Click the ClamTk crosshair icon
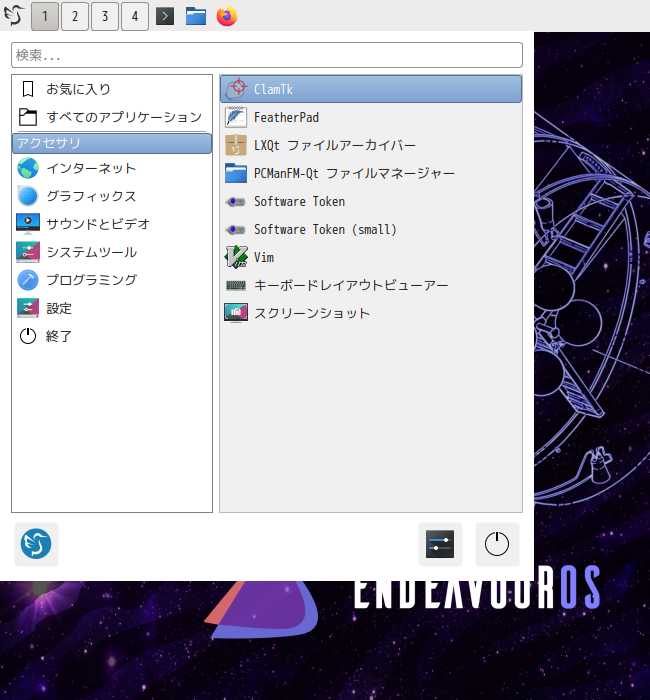This screenshot has width=650, height=700. [x=236, y=89]
